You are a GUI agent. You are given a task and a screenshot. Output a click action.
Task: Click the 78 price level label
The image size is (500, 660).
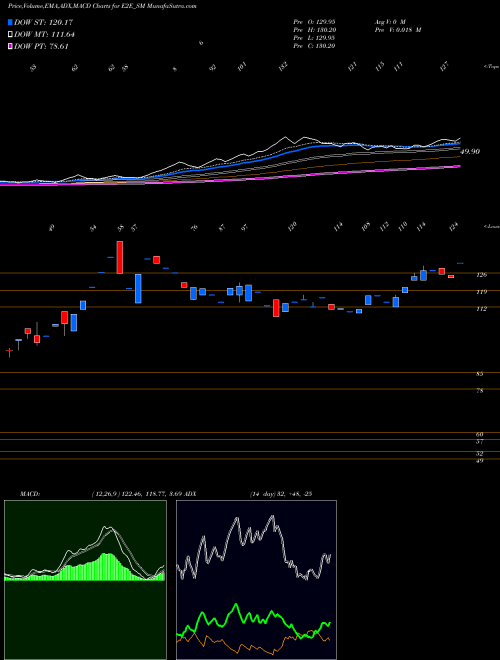pos(479,391)
